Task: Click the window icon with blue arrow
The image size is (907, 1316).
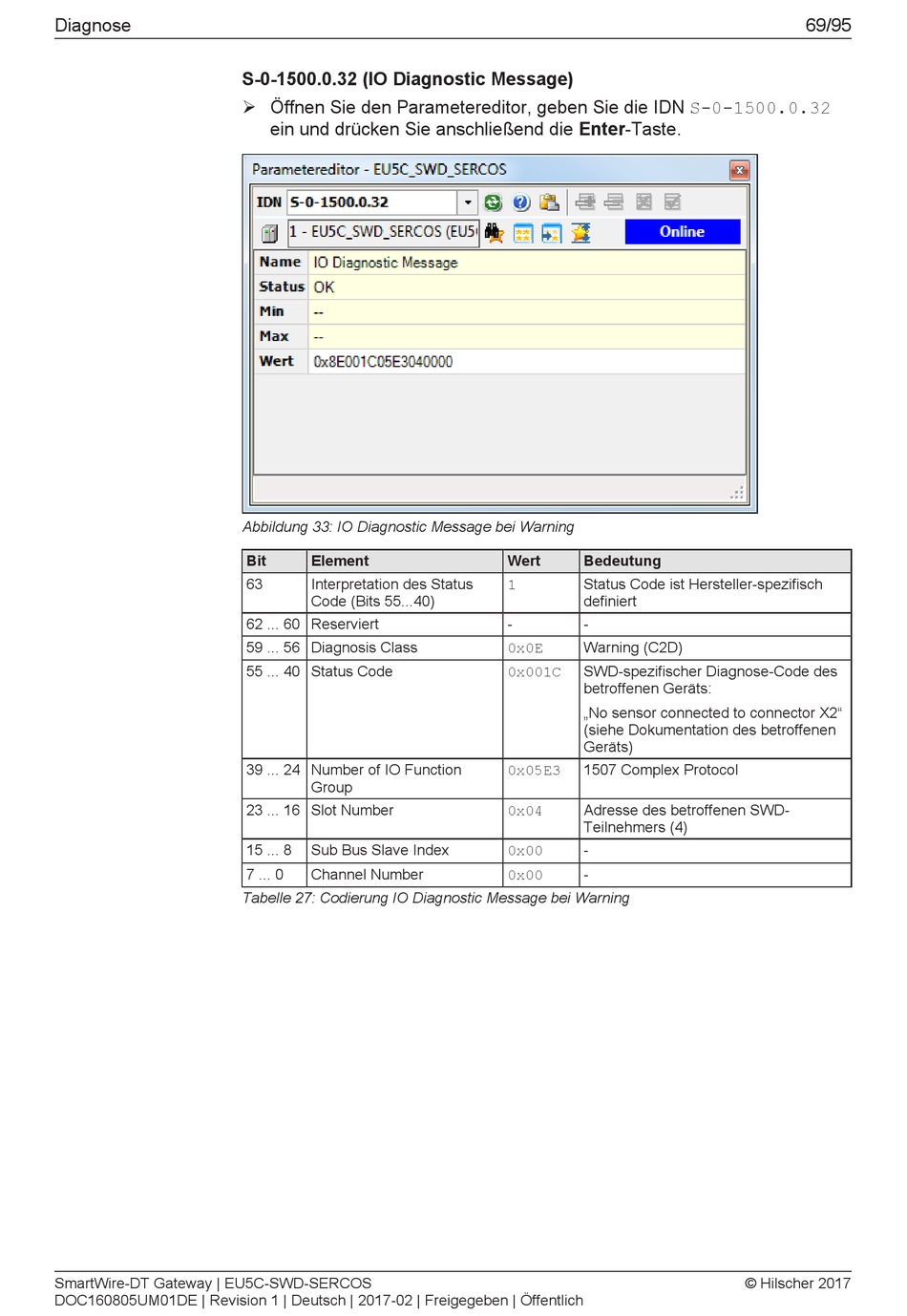Action: pos(551,232)
